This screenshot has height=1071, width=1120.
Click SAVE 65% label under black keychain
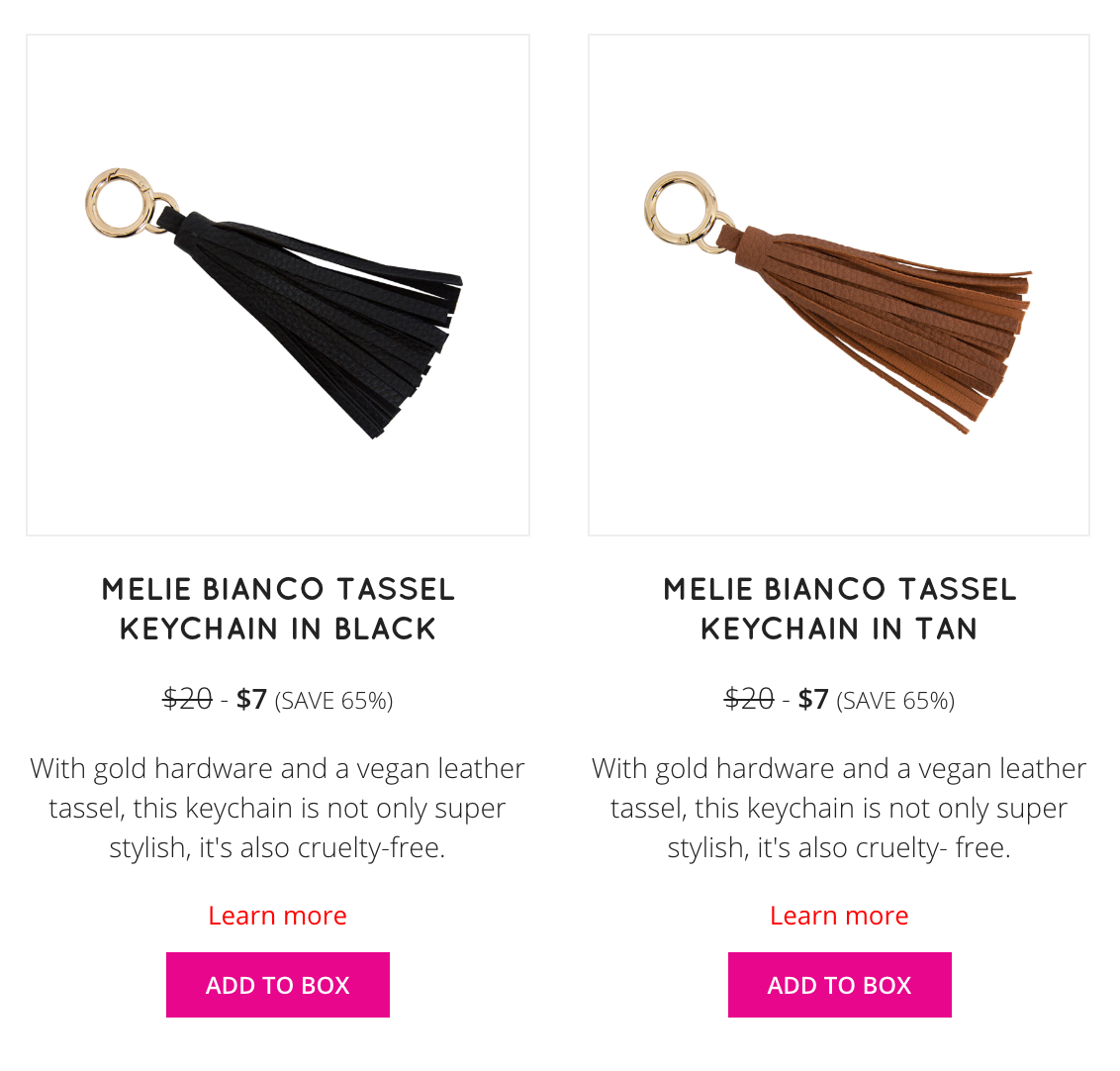pos(333,701)
